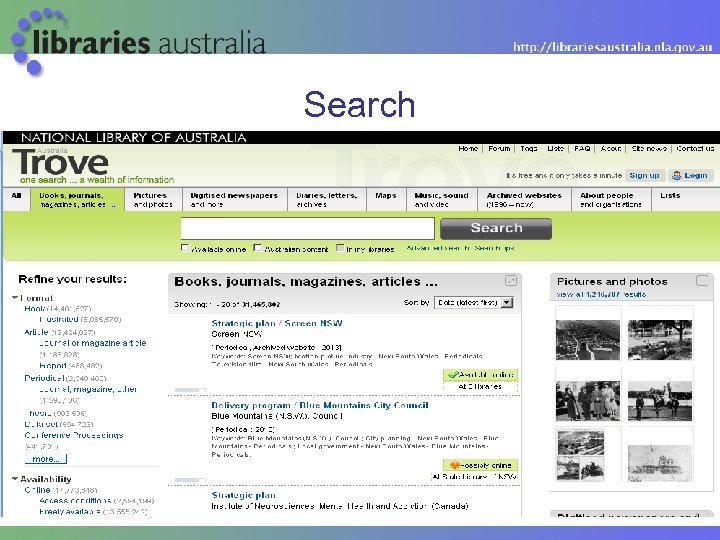Open the photo collage thumbnail
Image resolution: width=720 pixels, height=540 pixels.
point(580,455)
